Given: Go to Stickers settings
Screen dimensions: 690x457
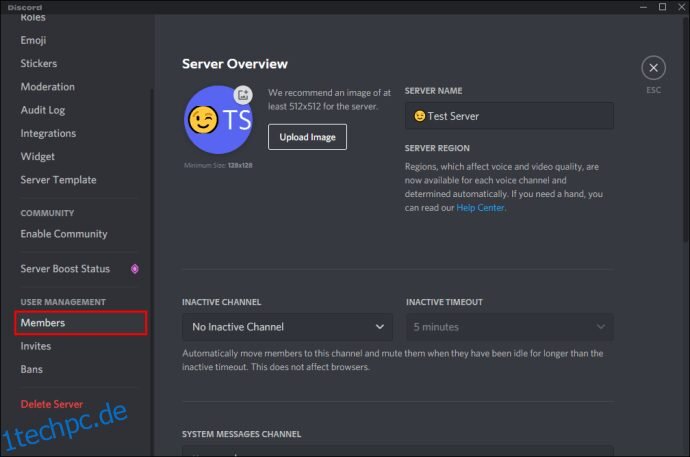Looking at the screenshot, I should point(39,63).
